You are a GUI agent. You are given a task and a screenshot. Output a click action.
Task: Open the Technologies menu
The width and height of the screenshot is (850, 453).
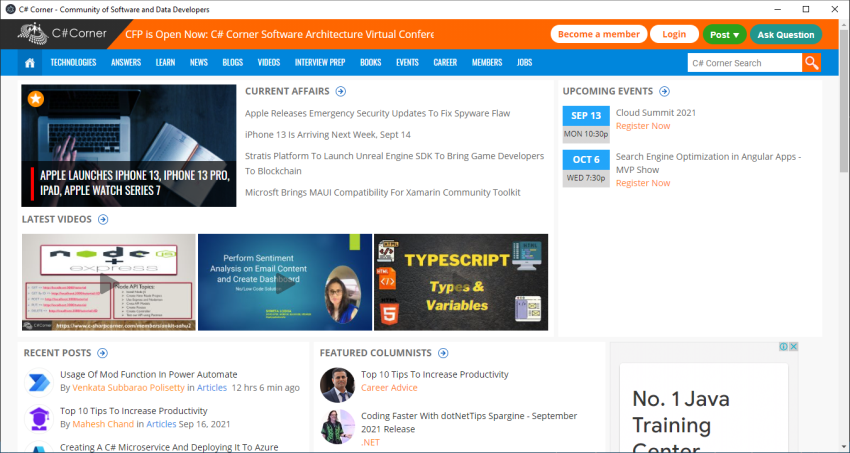coord(73,63)
